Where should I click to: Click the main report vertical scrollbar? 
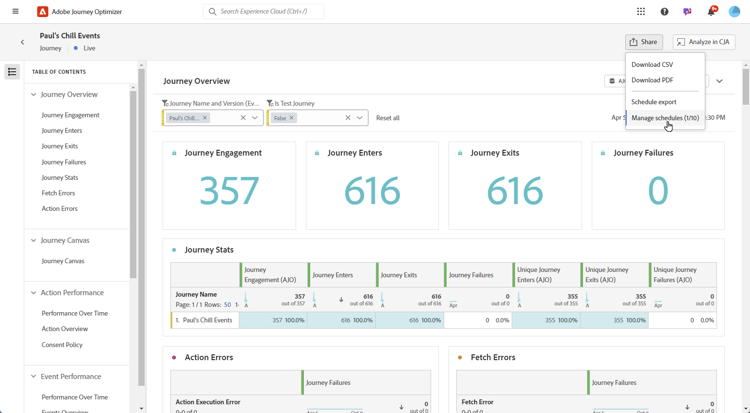click(746, 86)
